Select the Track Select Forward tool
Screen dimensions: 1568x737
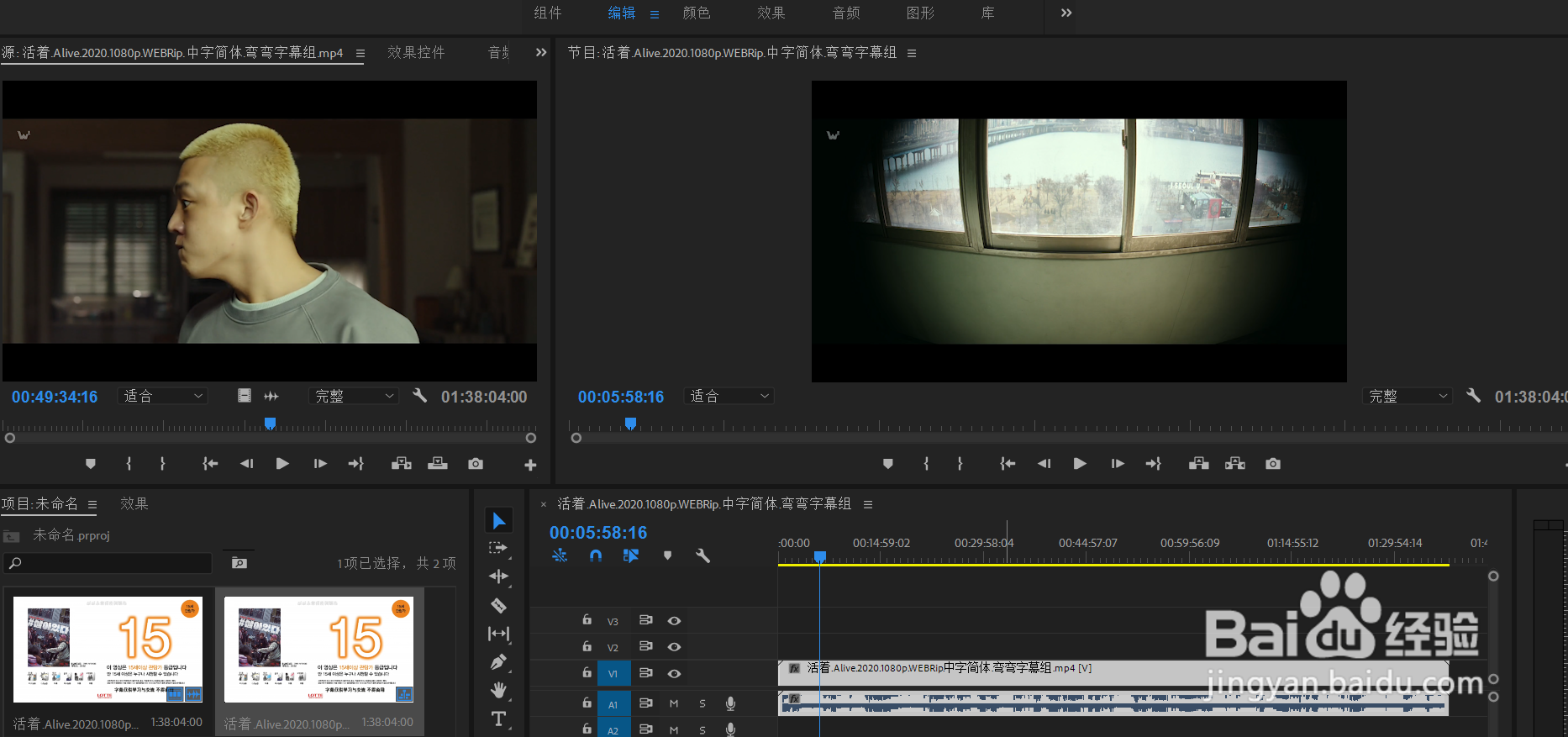498,548
